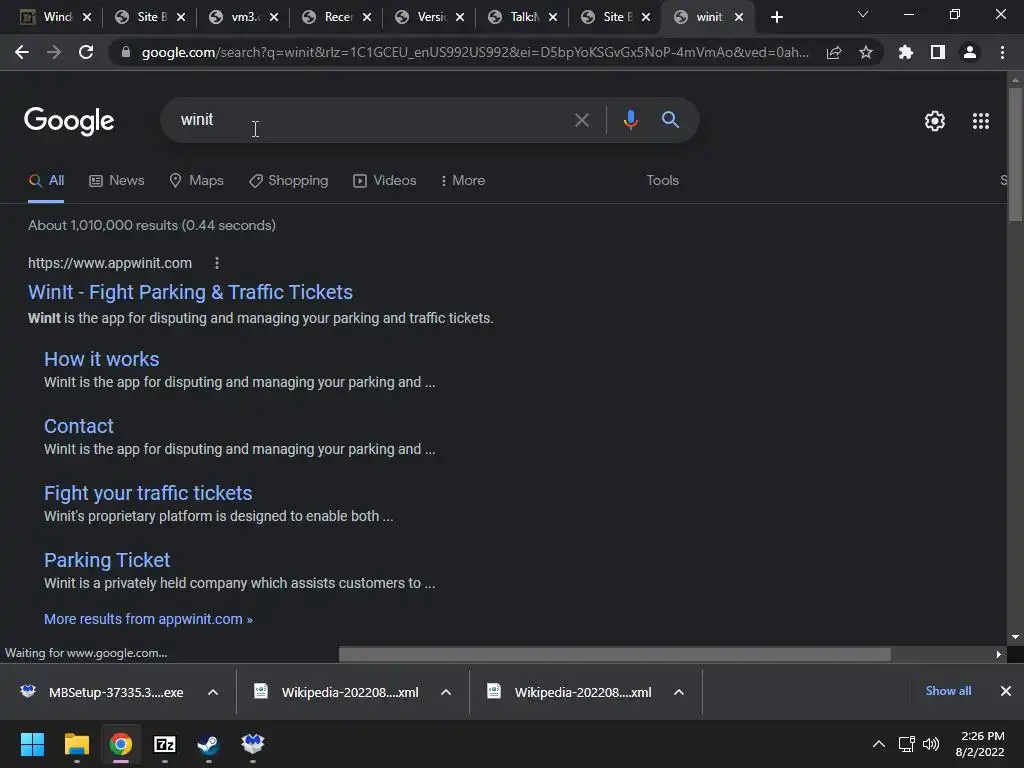
Task: Switch to the Videos results tab
Action: click(385, 180)
